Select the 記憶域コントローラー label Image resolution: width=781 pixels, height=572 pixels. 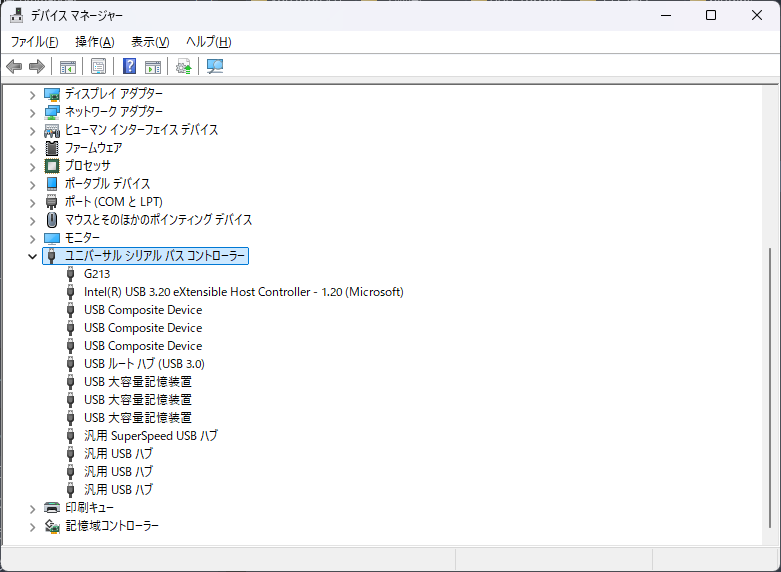pyautogui.click(x=112, y=526)
